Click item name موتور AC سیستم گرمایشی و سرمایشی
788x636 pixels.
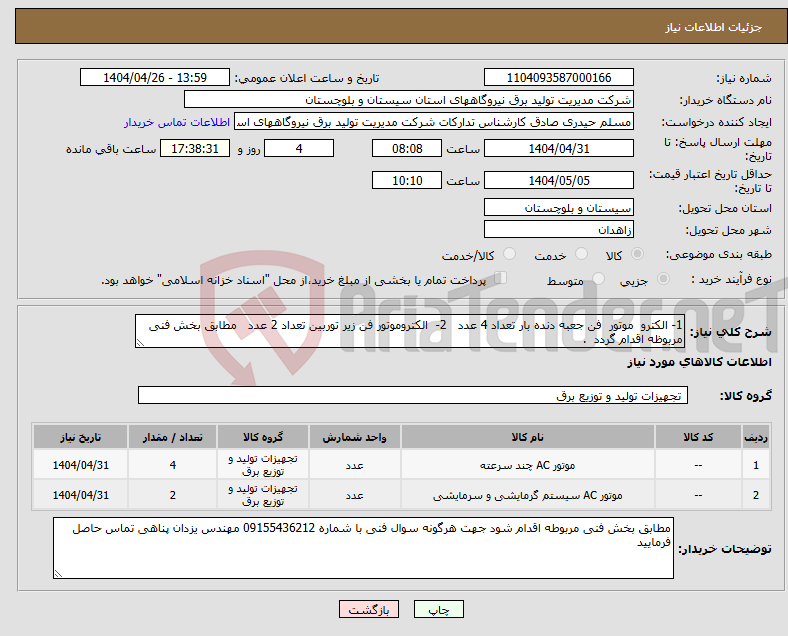[x=528, y=495]
